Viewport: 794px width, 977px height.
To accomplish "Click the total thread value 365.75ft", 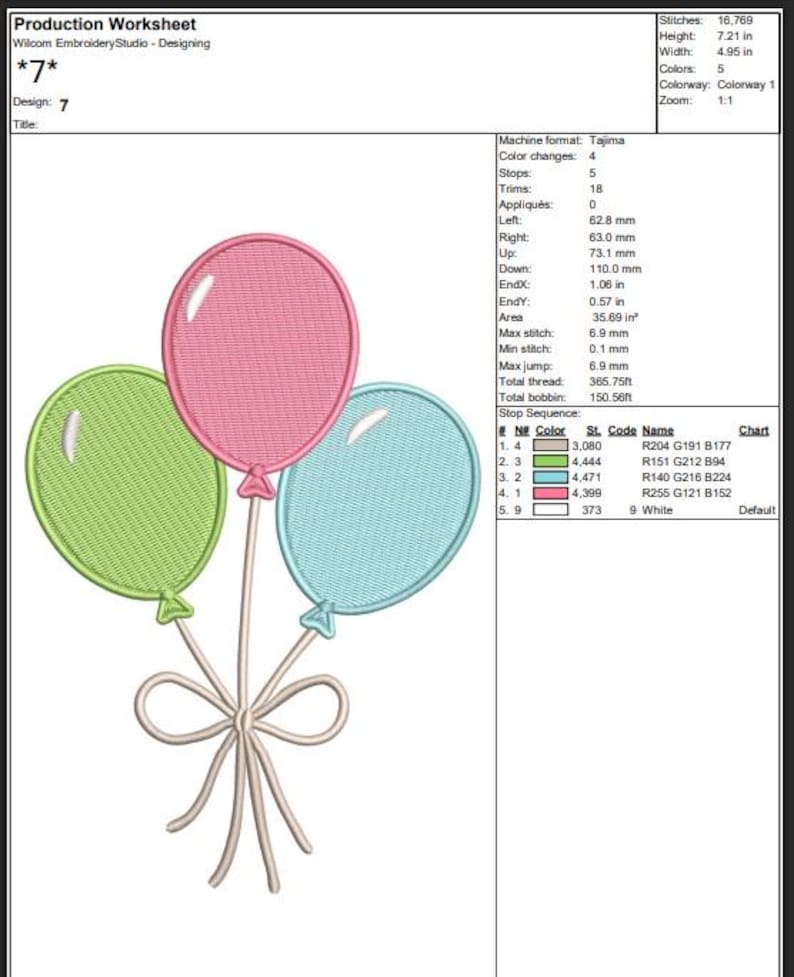I will pyautogui.click(x=610, y=381).
